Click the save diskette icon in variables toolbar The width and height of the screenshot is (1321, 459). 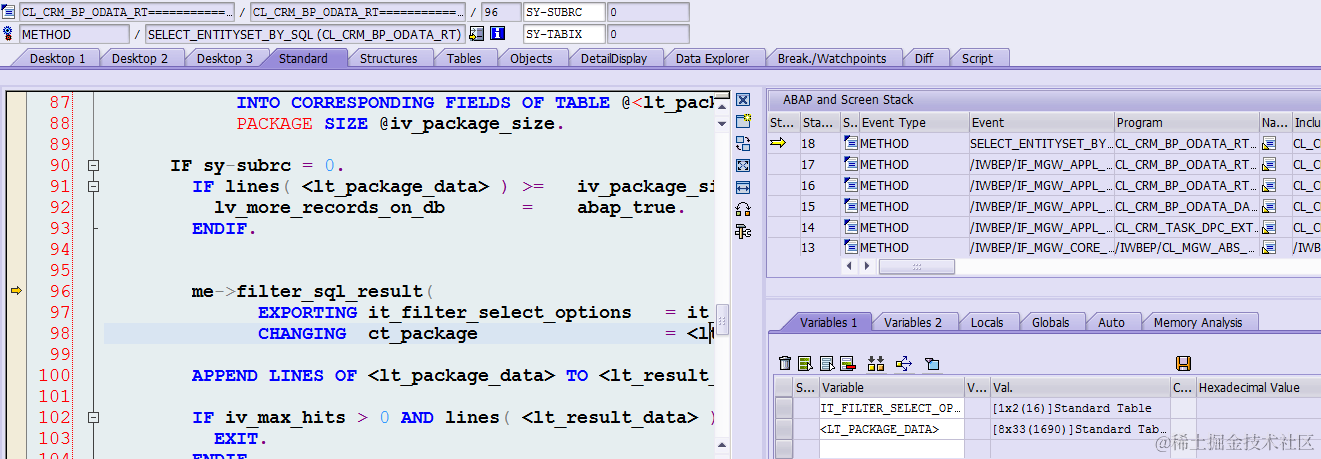tap(1183, 363)
